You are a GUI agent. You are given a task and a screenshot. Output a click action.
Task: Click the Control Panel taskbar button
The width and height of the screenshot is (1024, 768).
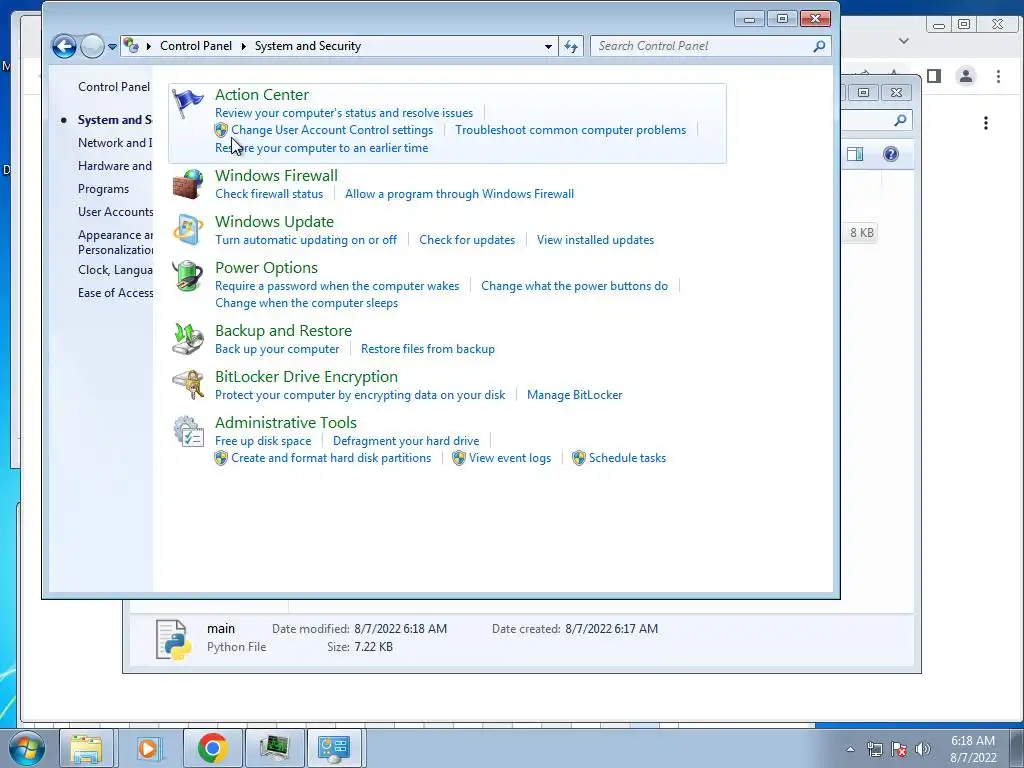[334, 748]
